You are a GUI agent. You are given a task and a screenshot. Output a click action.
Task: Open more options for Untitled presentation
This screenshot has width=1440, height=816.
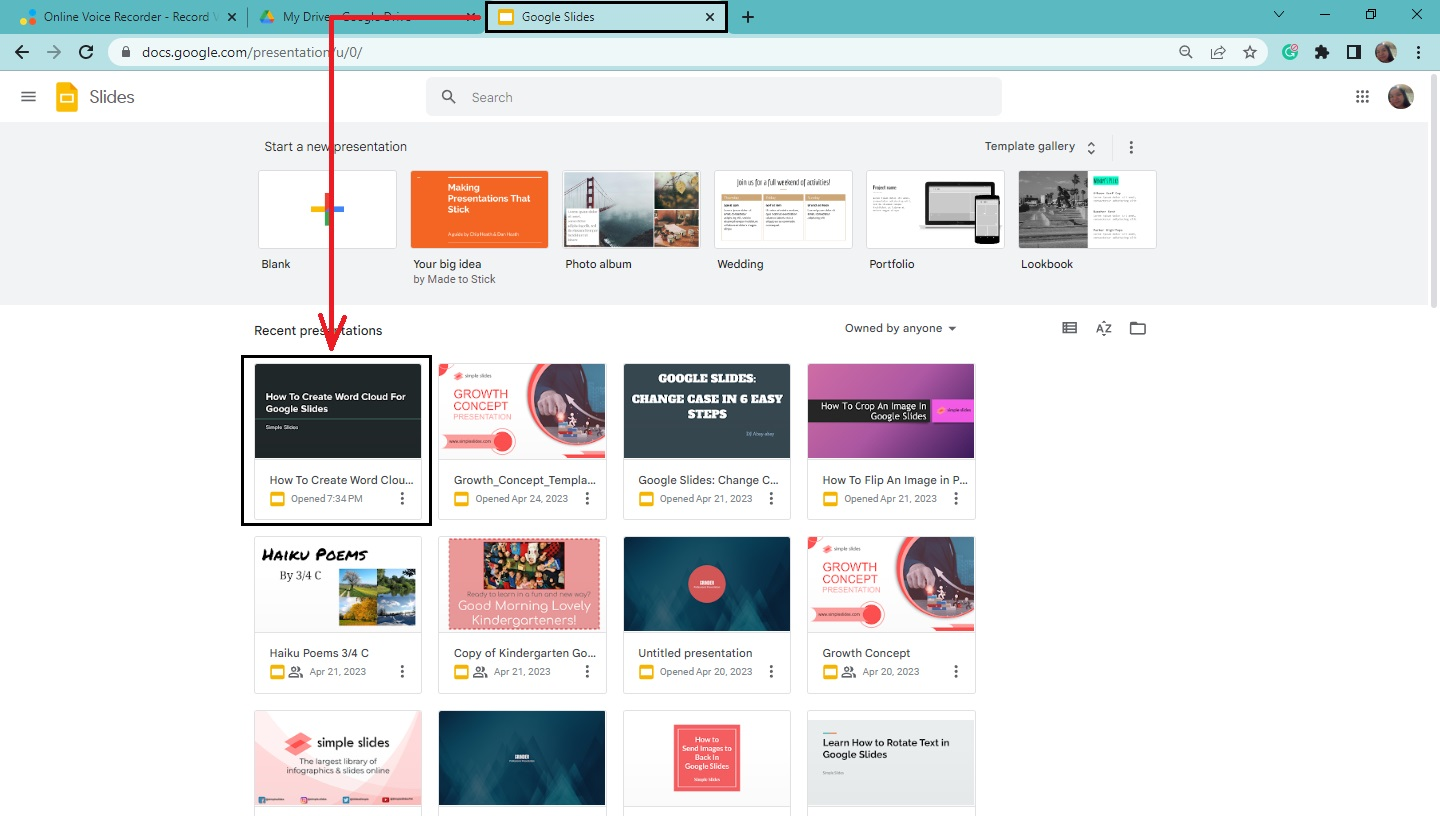pyautogui.click(x=772, y=671)
